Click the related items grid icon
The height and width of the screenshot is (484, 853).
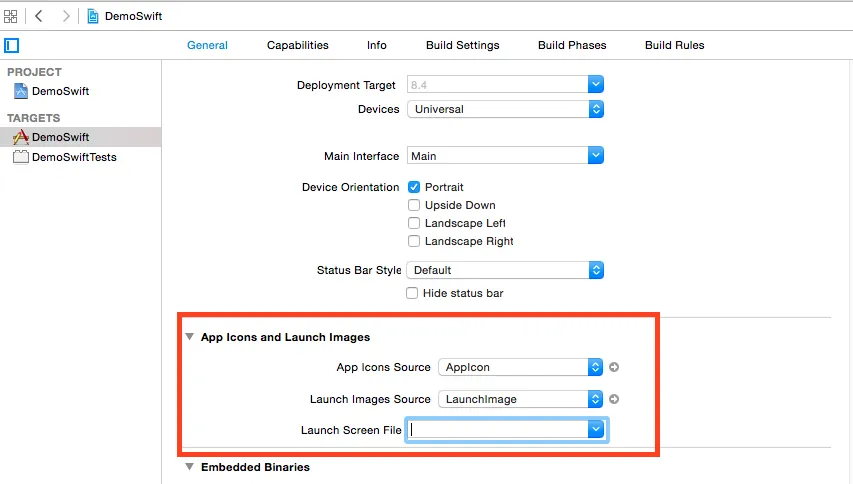click(11, 16)
